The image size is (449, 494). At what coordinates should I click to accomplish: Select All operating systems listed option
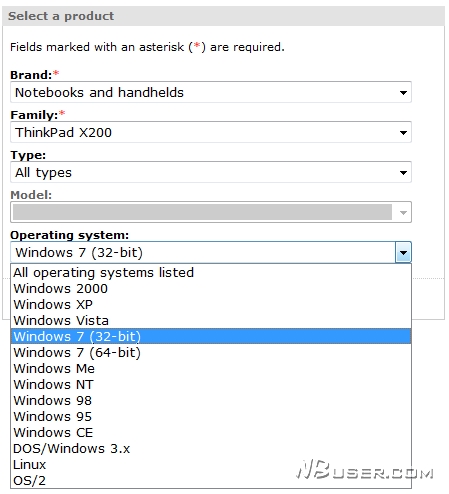pos(211,273)
